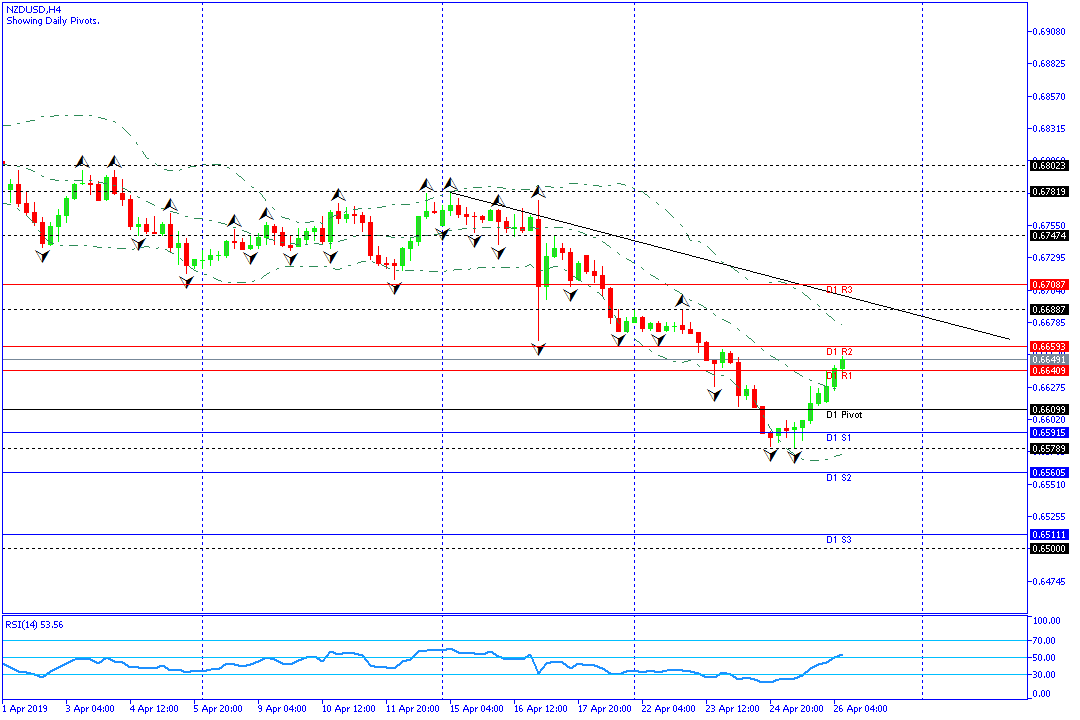Click the '5 Apr 20:00' time label

click(x=218, y=709)
